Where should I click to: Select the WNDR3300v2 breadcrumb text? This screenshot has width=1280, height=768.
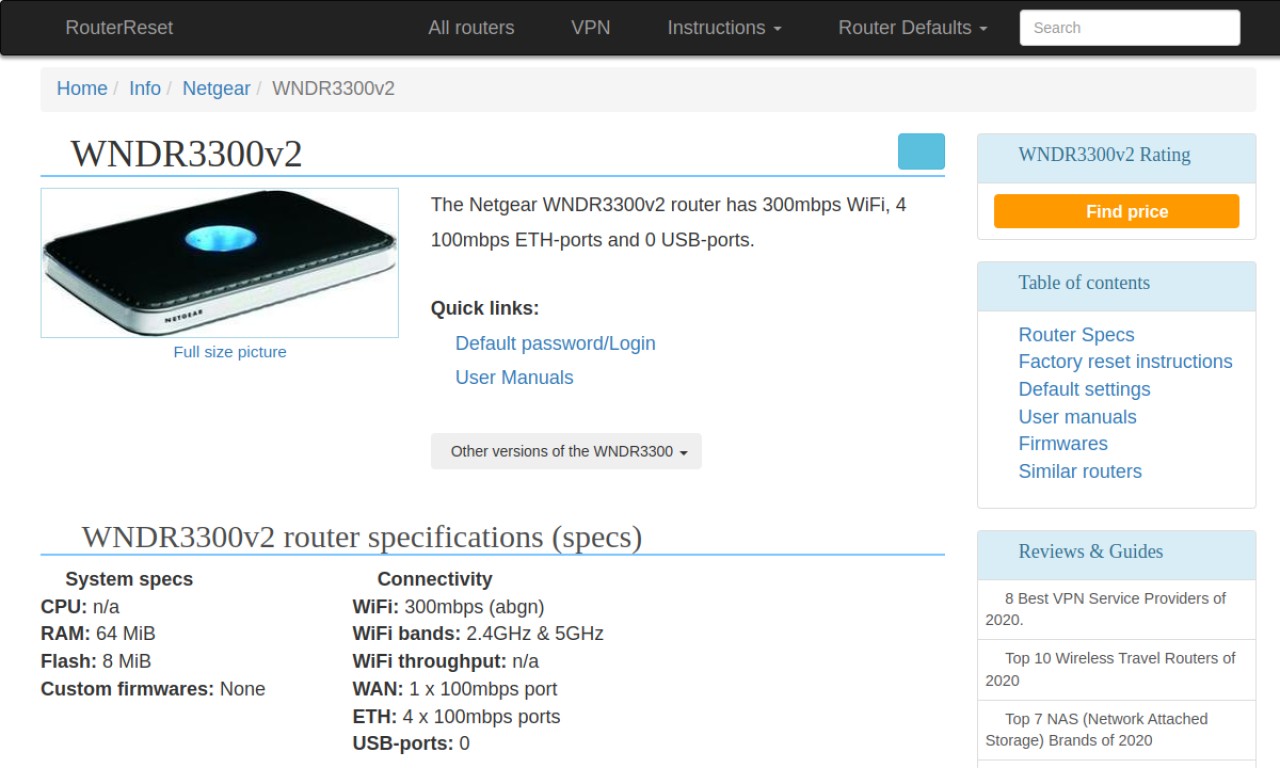(333, 88)
